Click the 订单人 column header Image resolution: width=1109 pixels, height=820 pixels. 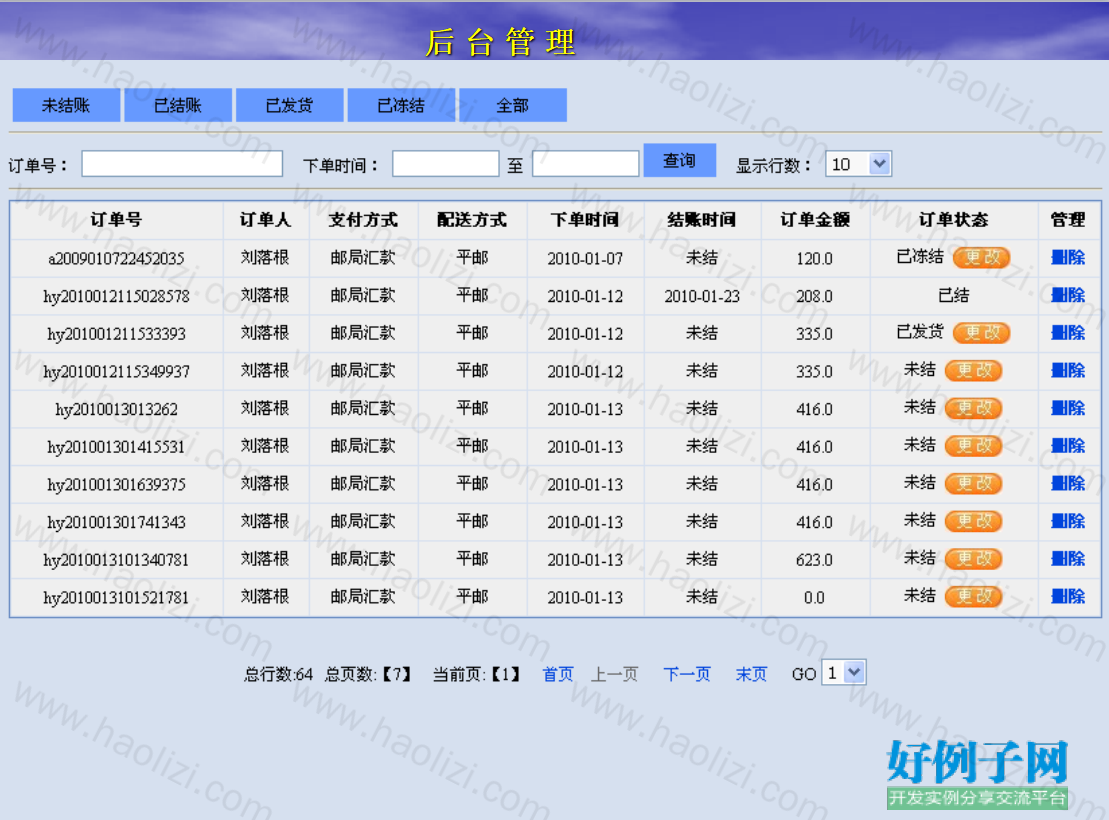pyautogui.click(x=265, y=220)
